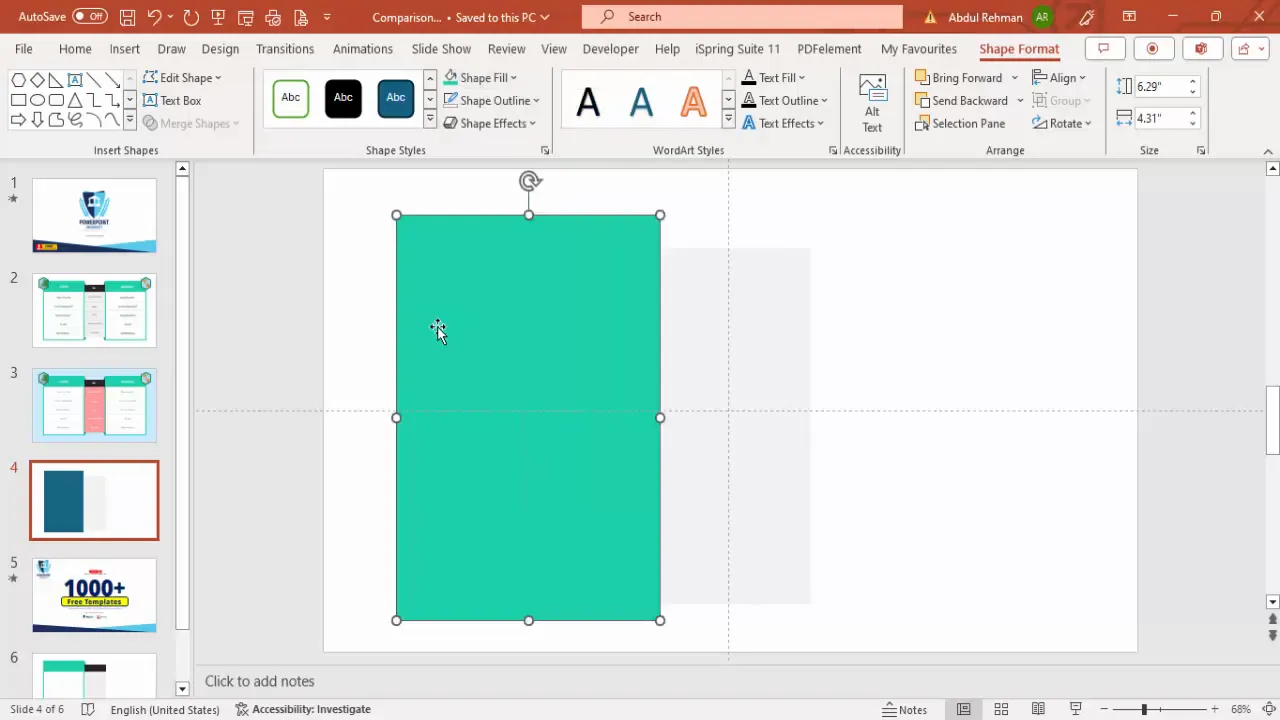Click the Undo arrow icon
The width and height of the screenshot is (1280, 720).
[154, 17]
